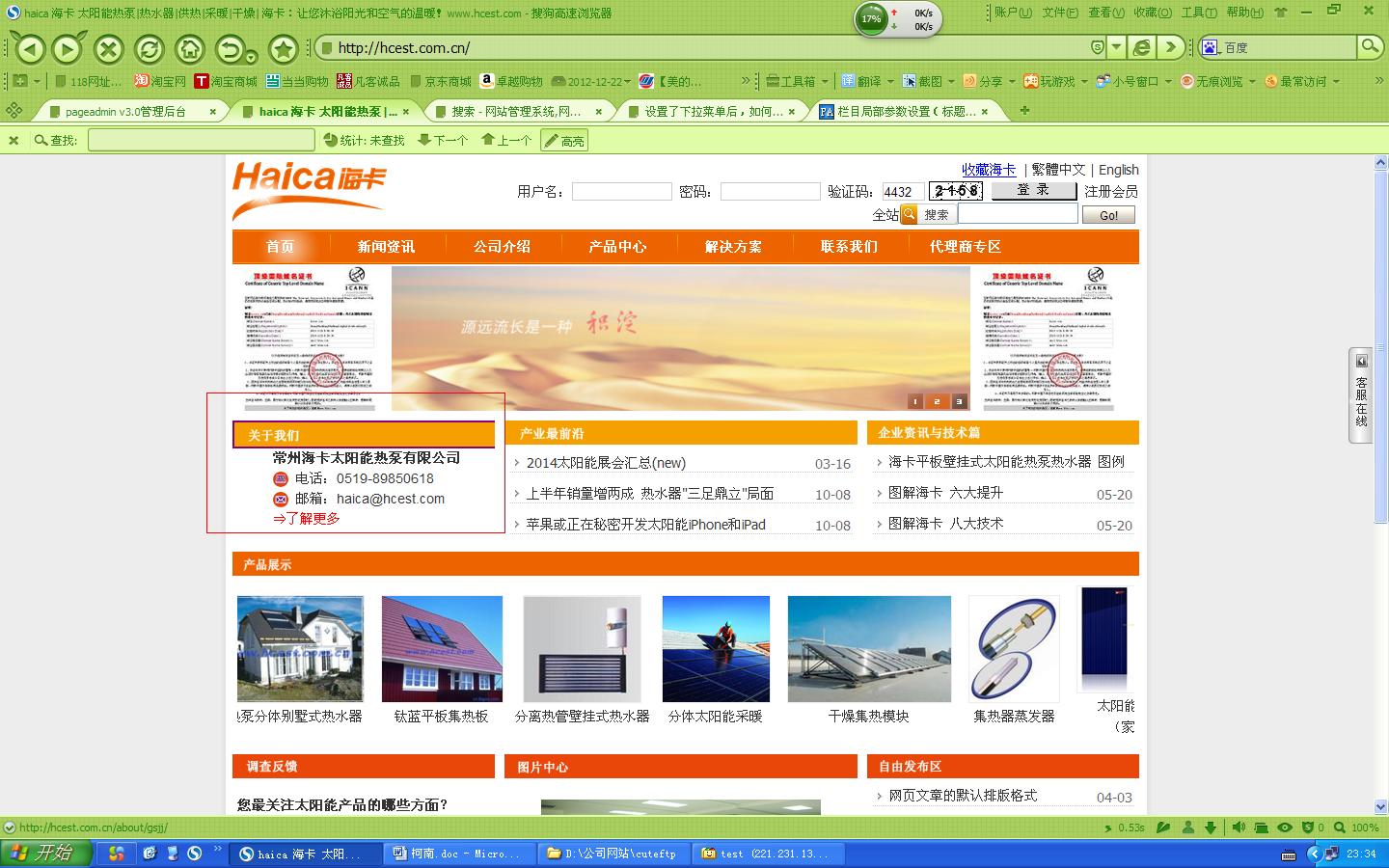Click the Baidu search magnifier icon

(1369, 46)
